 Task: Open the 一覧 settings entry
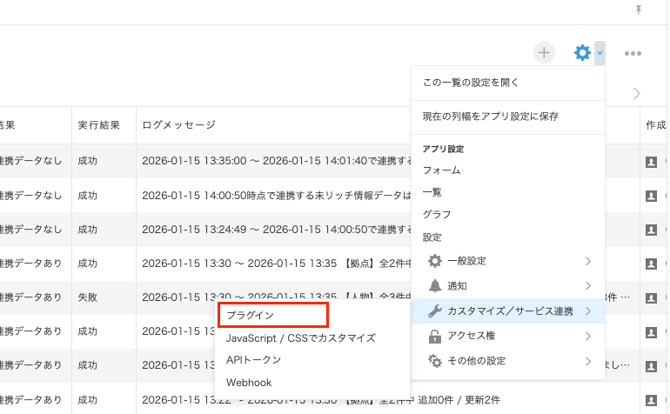[x=432, y=192]
